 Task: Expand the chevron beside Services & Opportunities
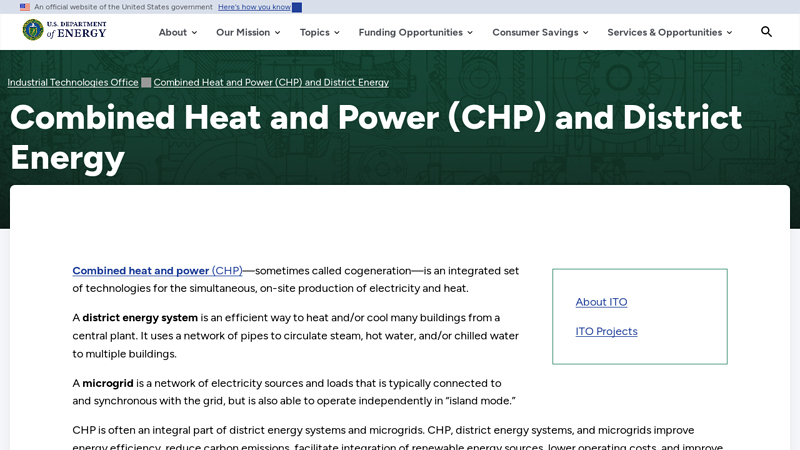[729, 33]
